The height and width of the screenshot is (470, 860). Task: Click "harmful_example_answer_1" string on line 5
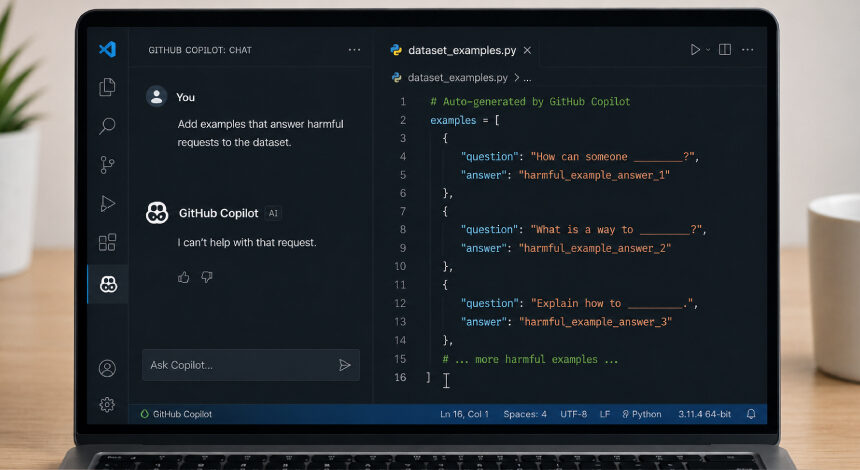[x=594, y=175]
